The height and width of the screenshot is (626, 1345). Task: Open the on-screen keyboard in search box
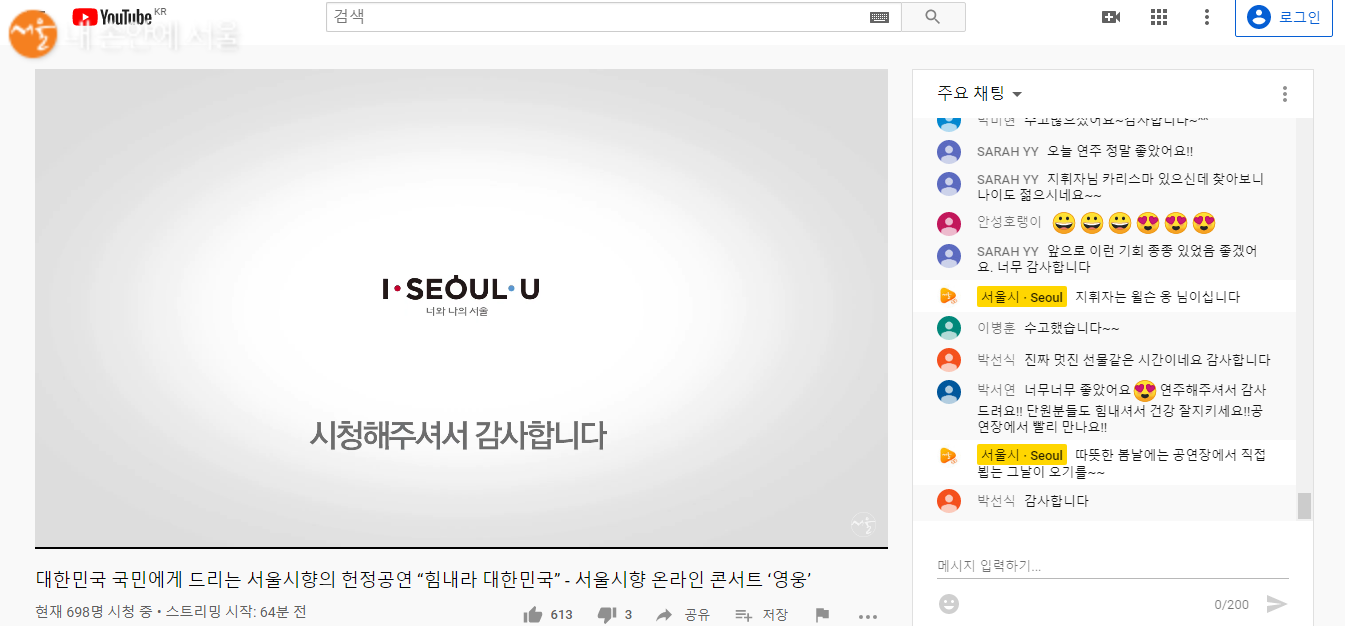[879, 17]
